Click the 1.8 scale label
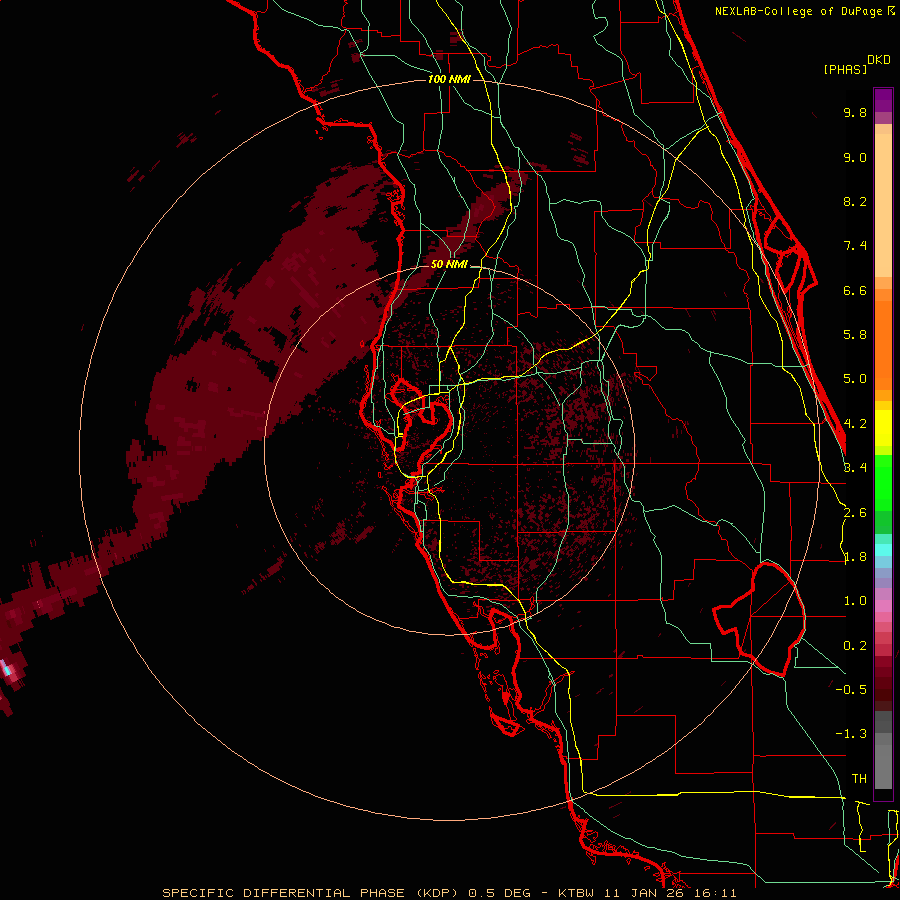 (855, 557)
